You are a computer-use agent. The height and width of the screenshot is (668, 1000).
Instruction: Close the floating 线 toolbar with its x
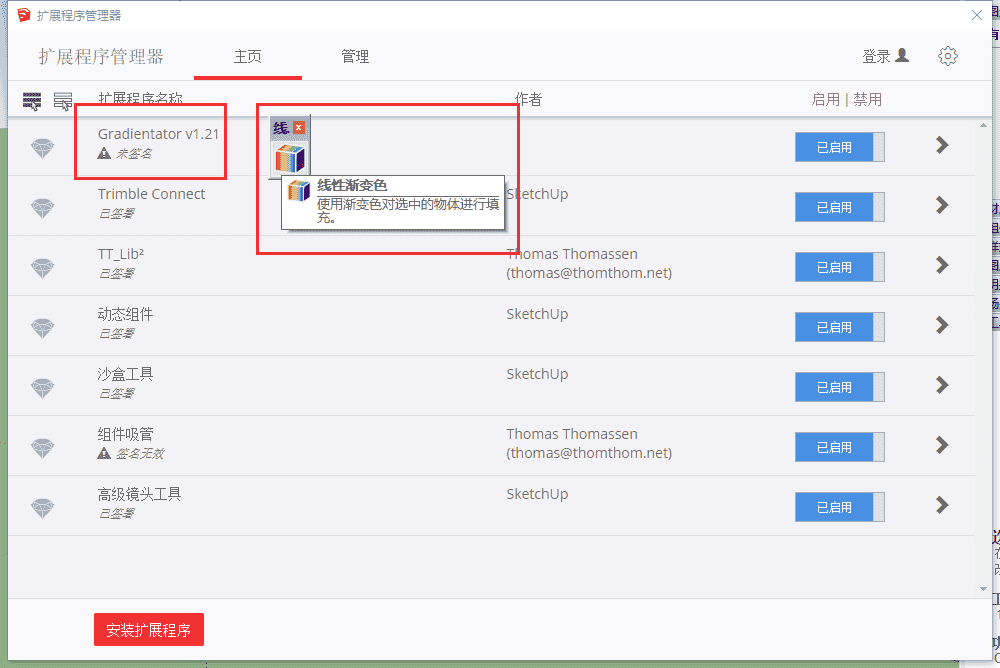(x=298, y=128)
